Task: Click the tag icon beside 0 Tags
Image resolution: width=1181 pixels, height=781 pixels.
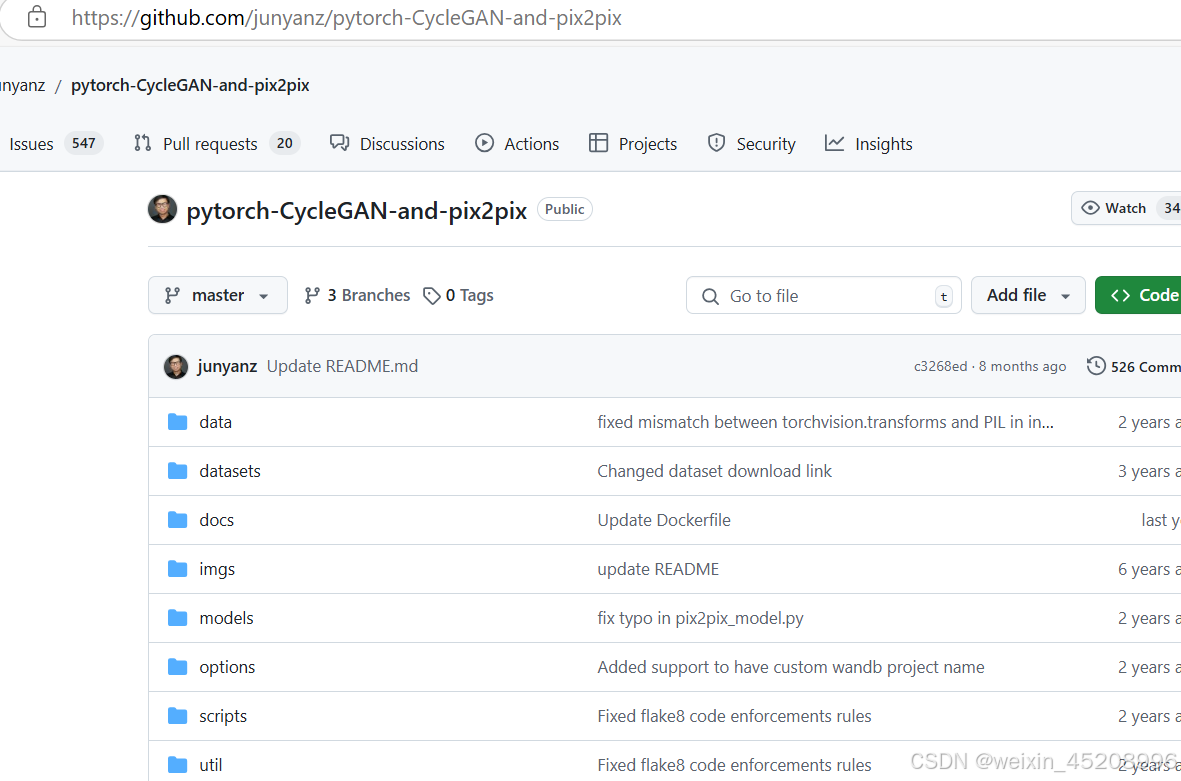Action: pos(432,296)
